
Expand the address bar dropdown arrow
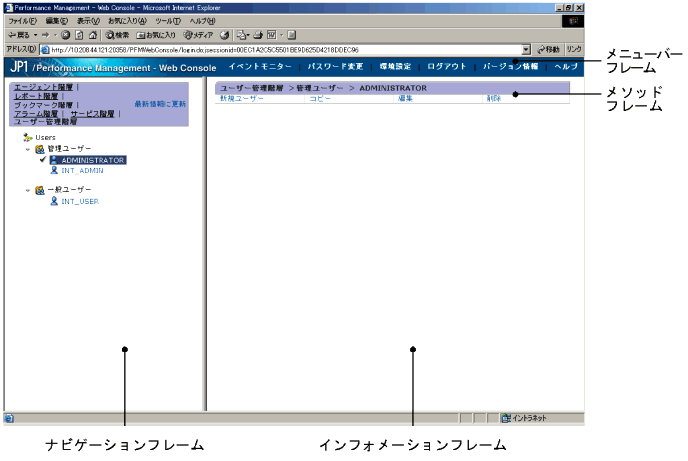(x=526, y=50)
